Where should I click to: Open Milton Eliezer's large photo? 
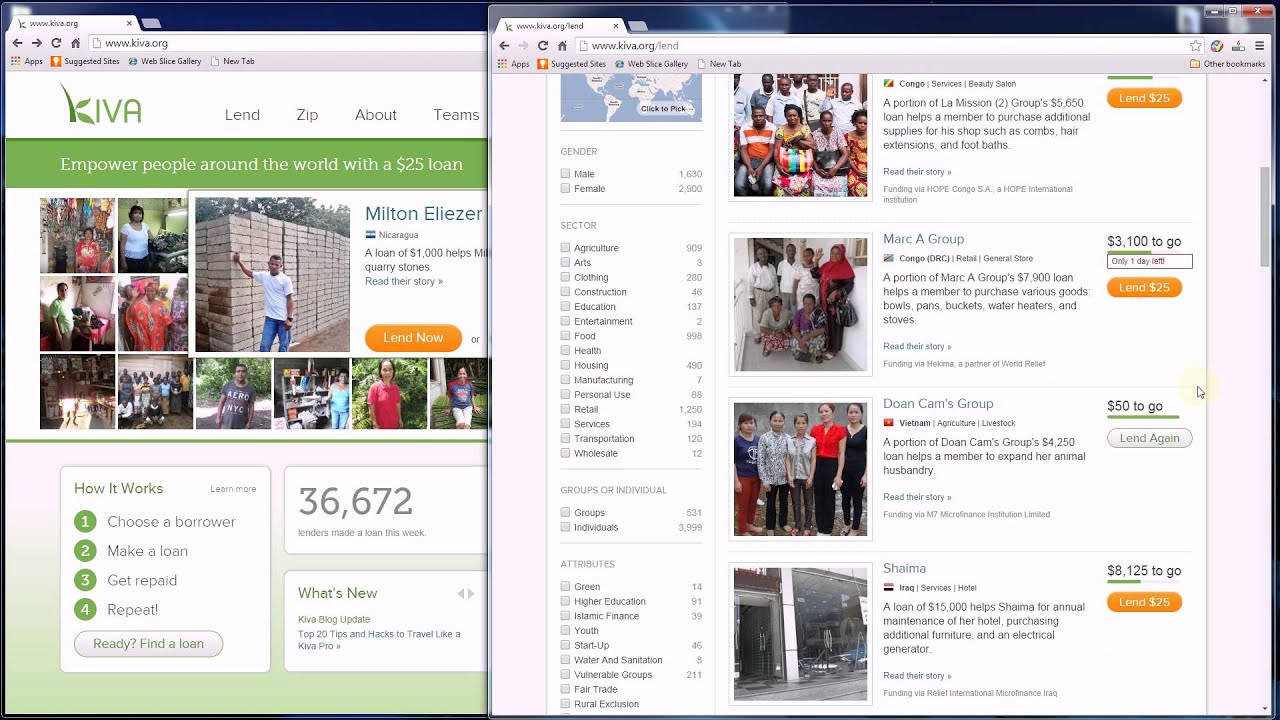pos(272,275)
